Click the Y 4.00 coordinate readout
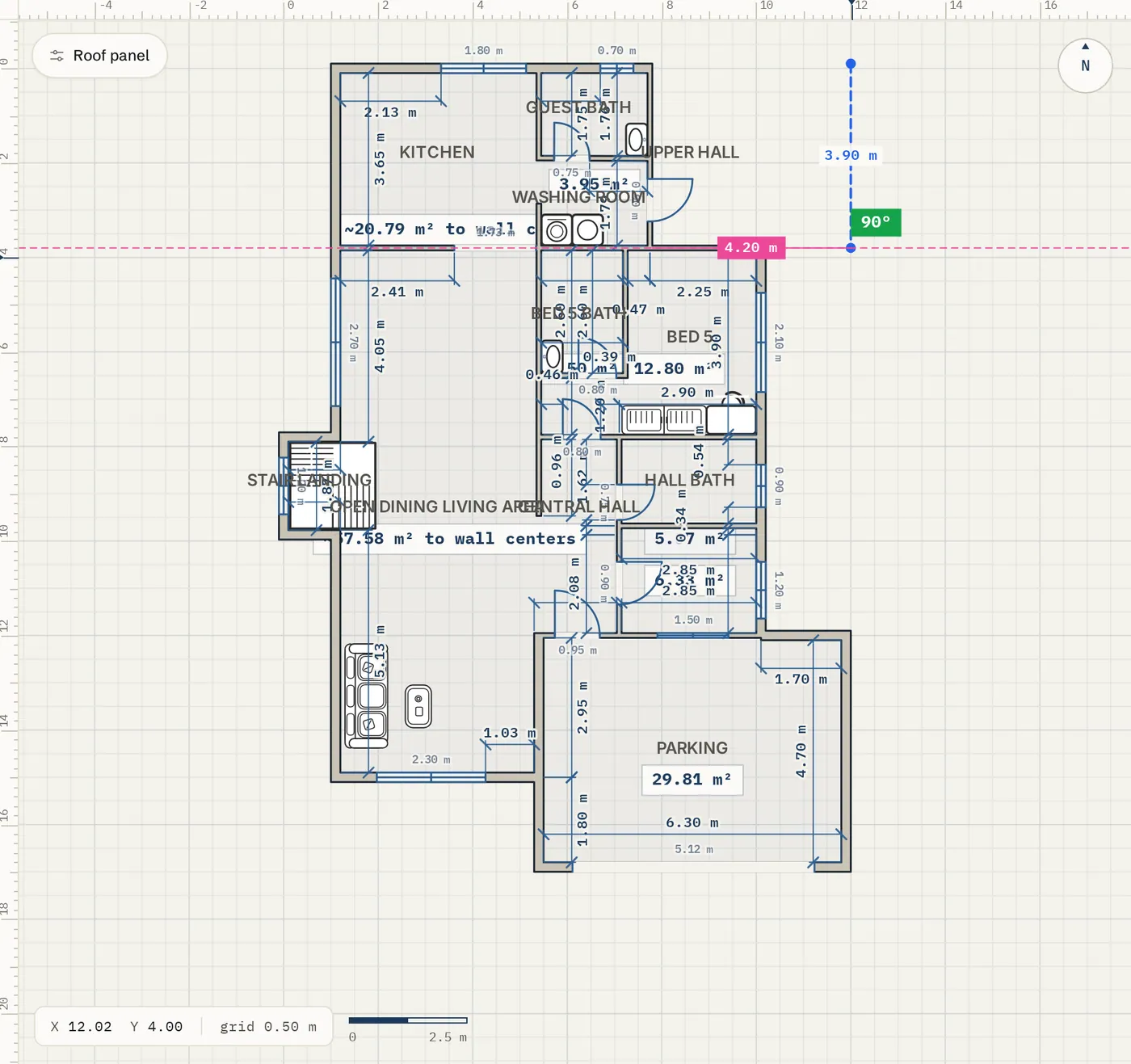Screen dimensions: 1131x1064 coord(156,1027)
